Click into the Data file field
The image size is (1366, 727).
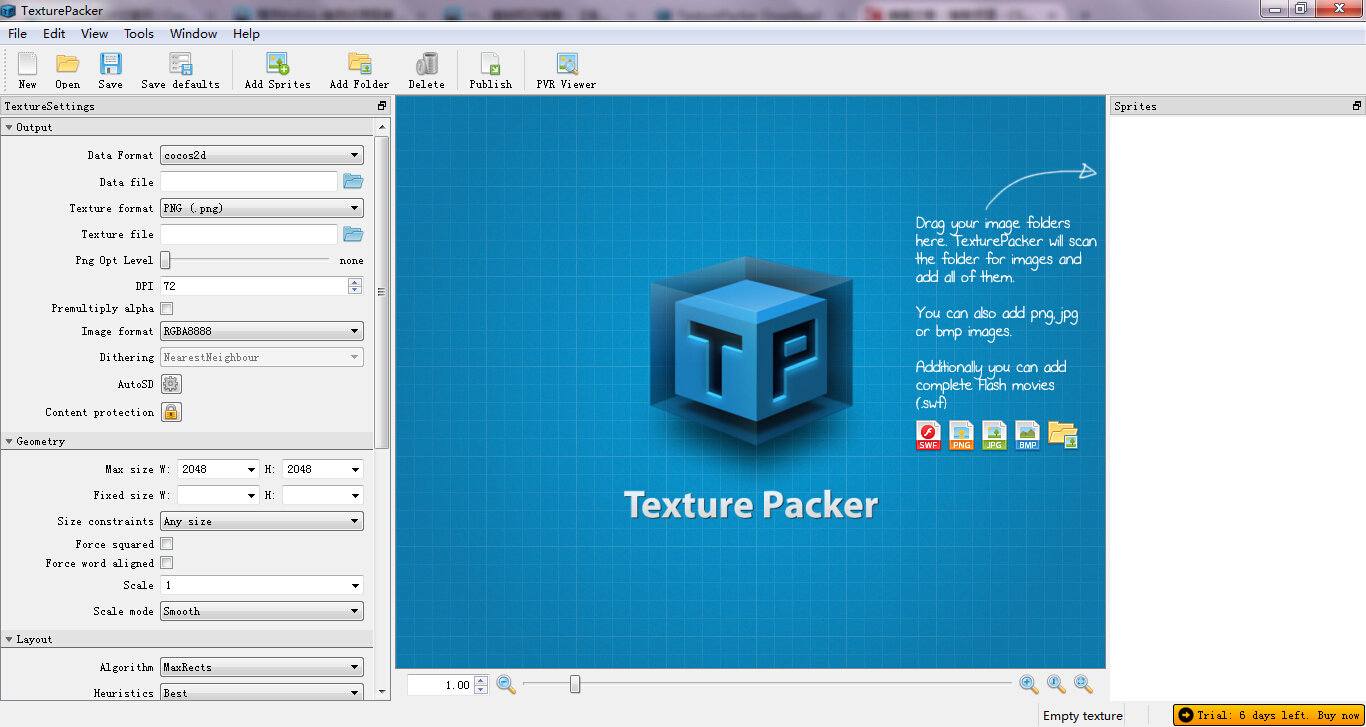tap(249, 182)
